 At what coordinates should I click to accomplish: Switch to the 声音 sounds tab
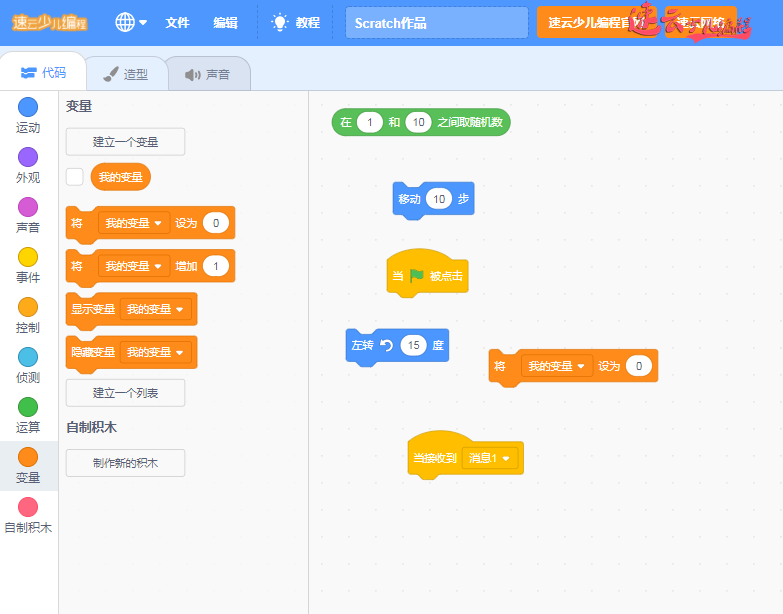[x=207, y=74]
